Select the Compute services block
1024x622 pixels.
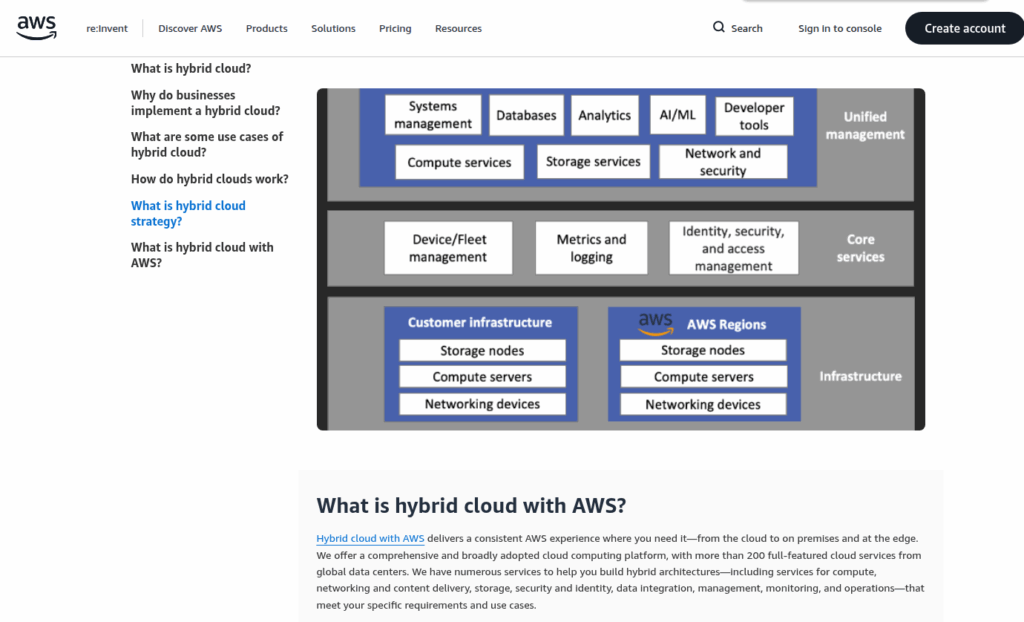coord(458,162)
